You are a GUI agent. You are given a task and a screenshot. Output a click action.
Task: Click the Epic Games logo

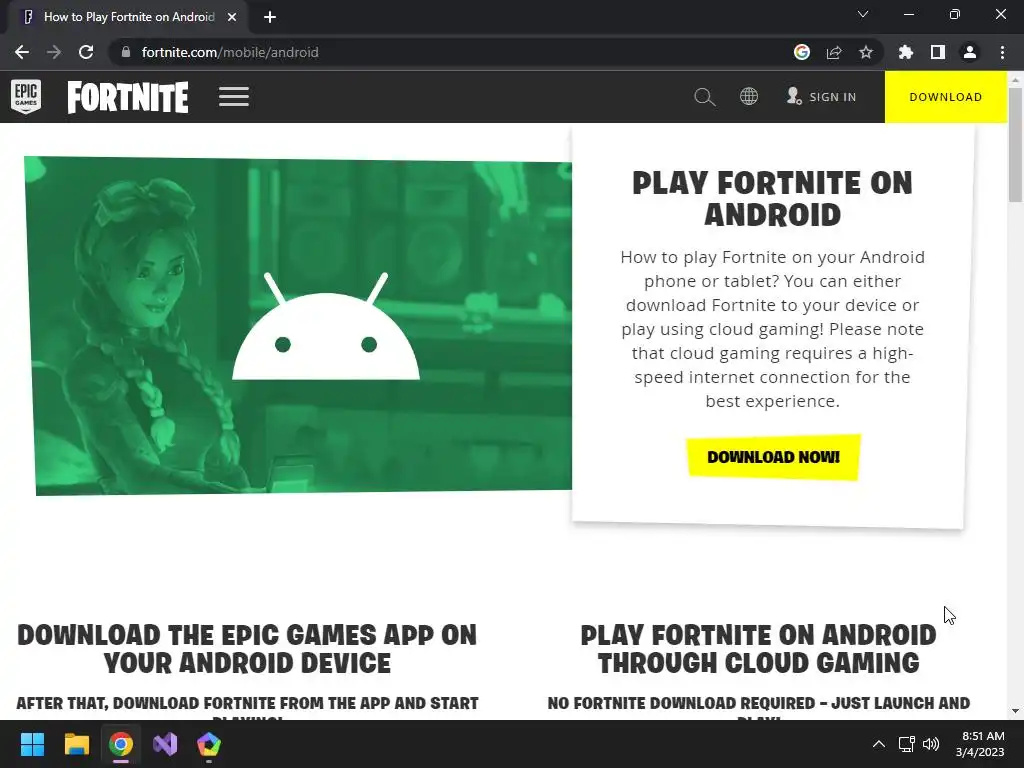[26, 97]
